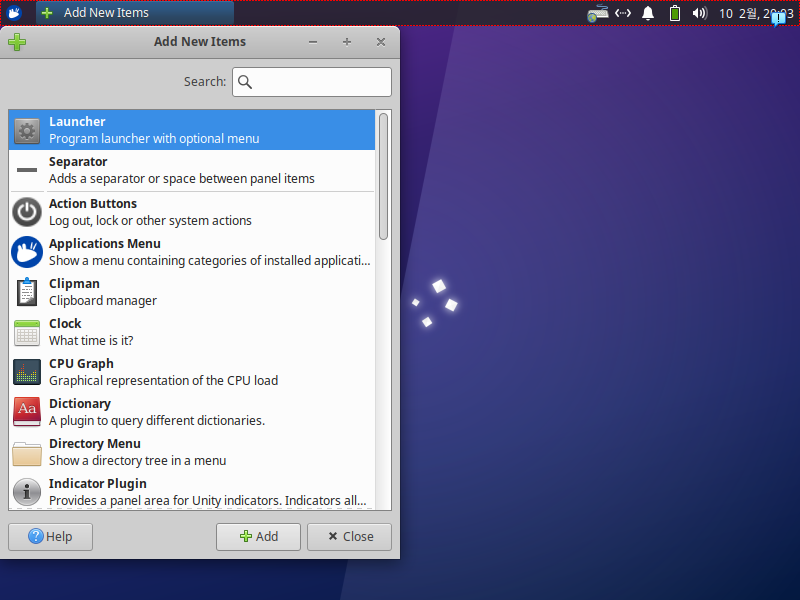Open Help for the dialog
This screenshot has width=800, height=600.
click(x=51, y=537)
